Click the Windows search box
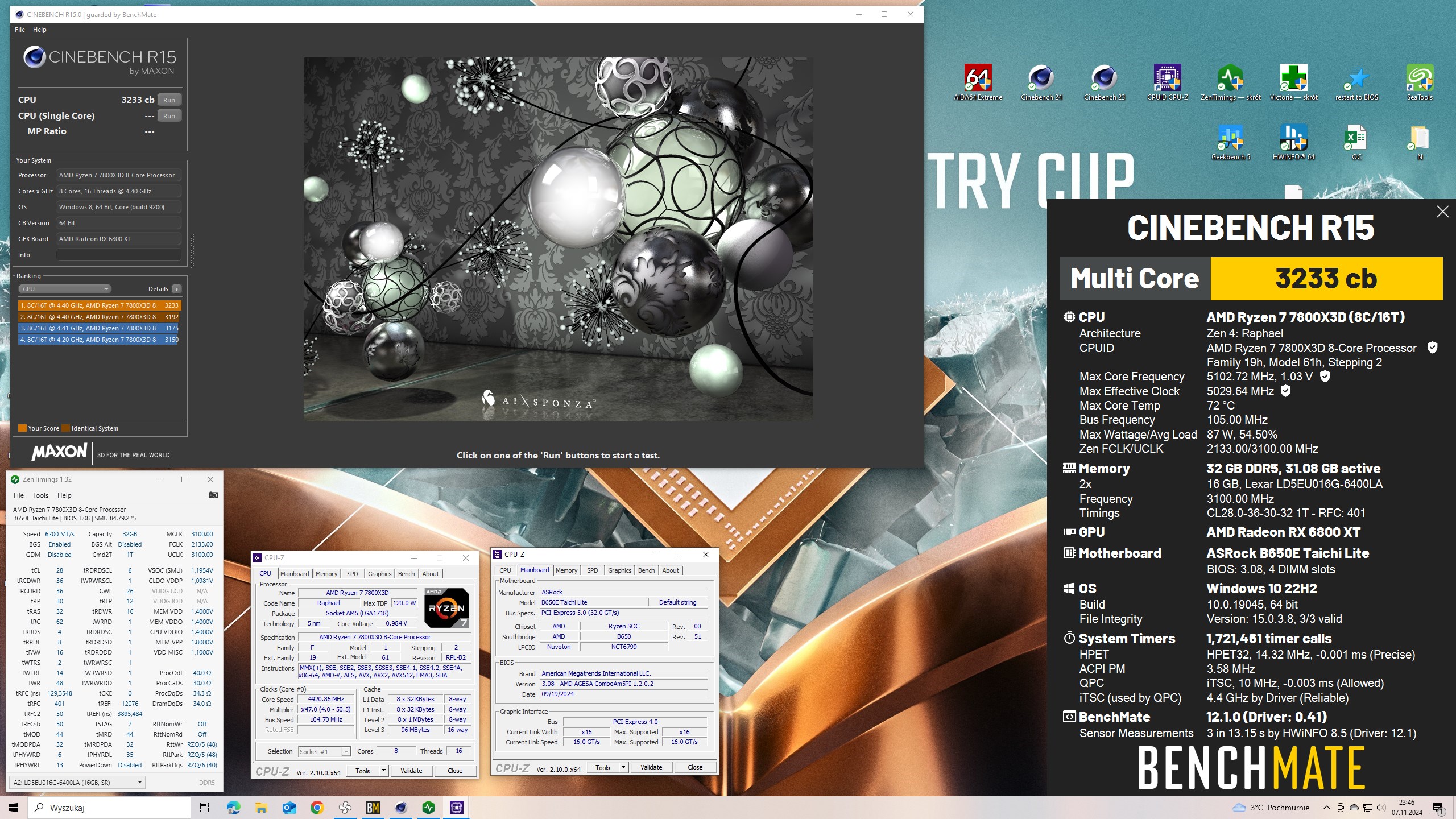Viewport: 1456px width, 819px height. [x=109, y=808]
